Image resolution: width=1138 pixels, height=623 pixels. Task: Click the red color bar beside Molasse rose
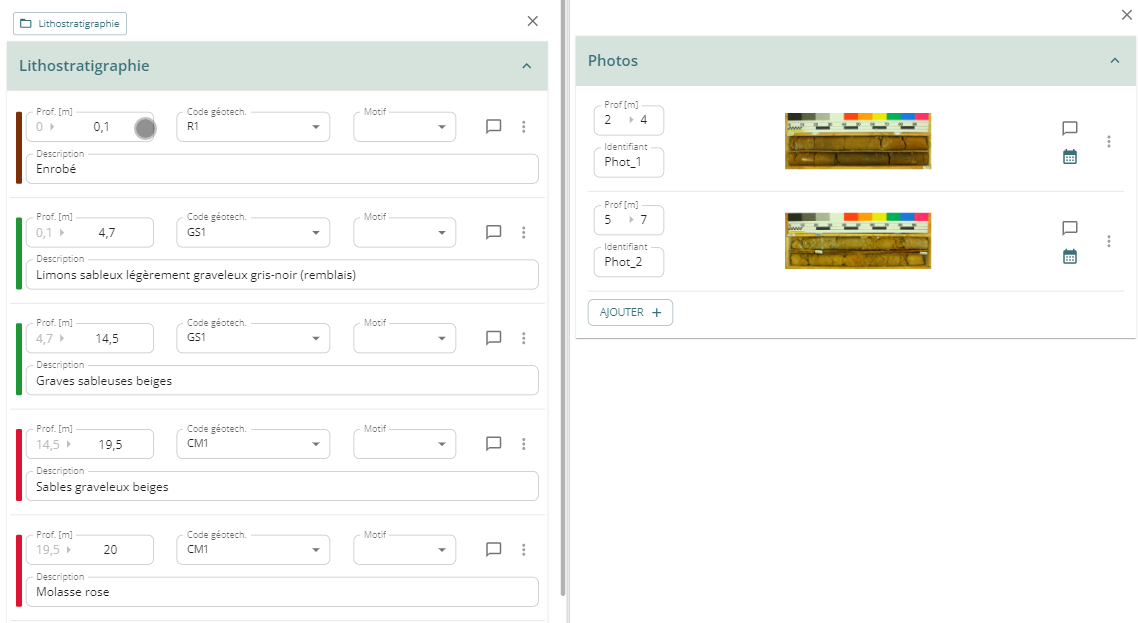pos(18,570)
